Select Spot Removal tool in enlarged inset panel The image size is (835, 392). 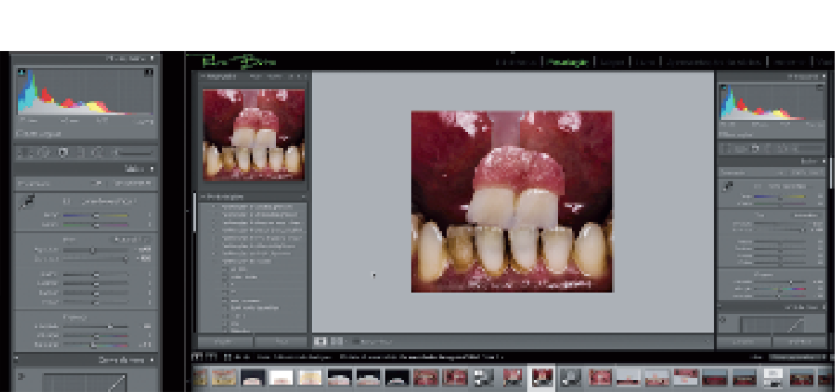point(44,153)
